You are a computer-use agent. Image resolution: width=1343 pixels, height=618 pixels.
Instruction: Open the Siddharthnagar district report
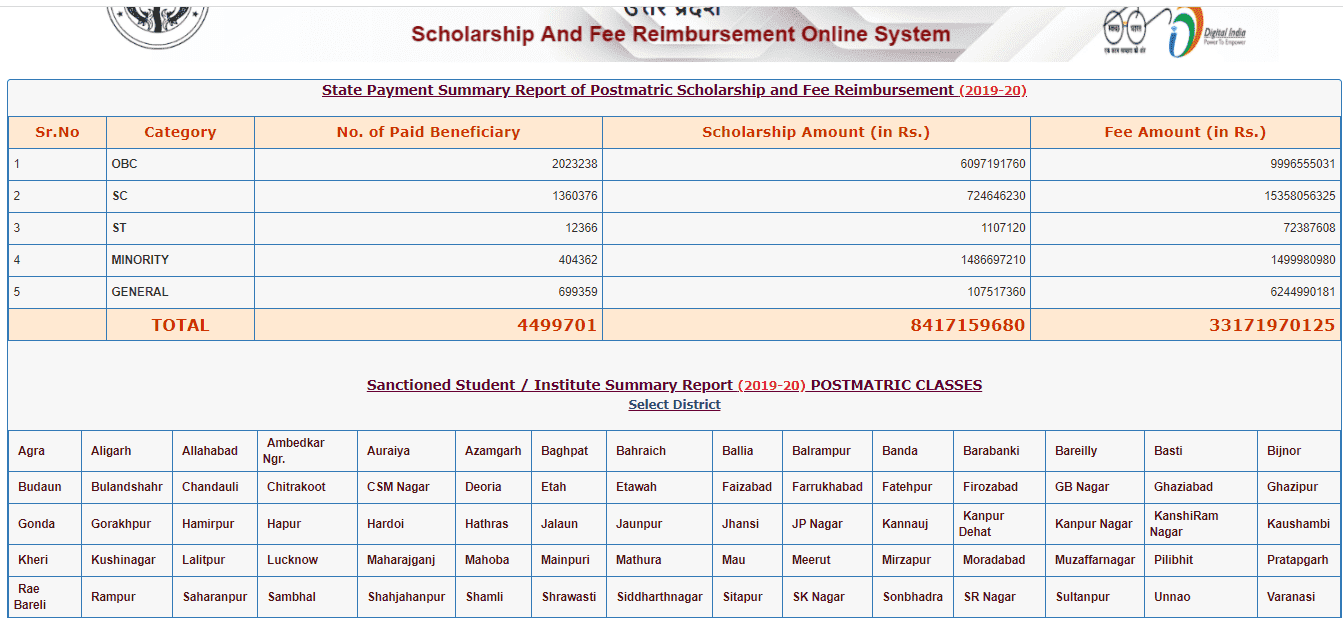[x=656, y=597]
